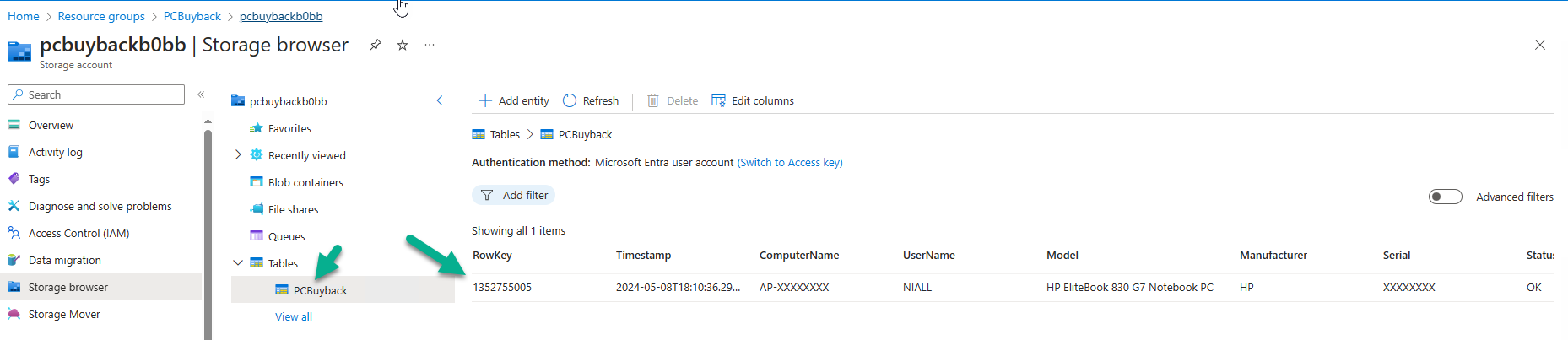Focus the menu Search field
Screen dimensions: 1568x340
(x=96, y=94)
